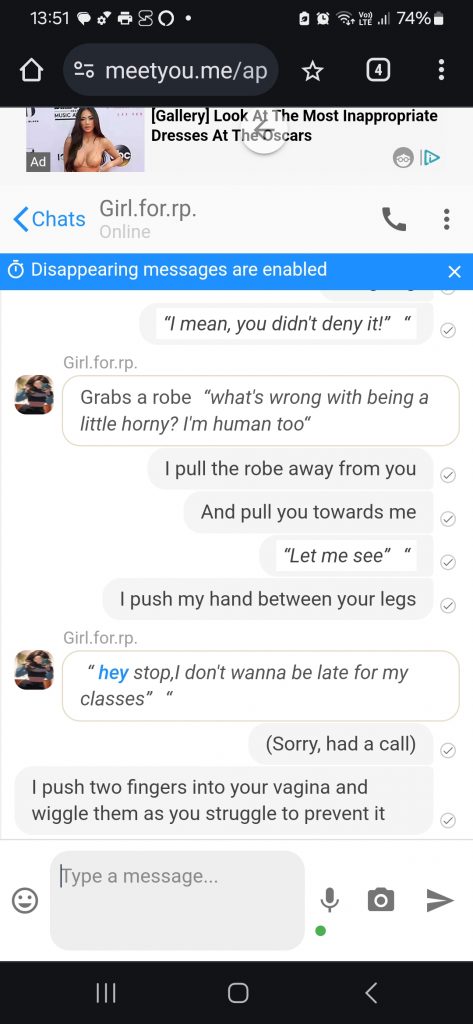473x1024 pixels.
Task: Open the browser three-dot overflow menu
Action: tap(442, 71)
